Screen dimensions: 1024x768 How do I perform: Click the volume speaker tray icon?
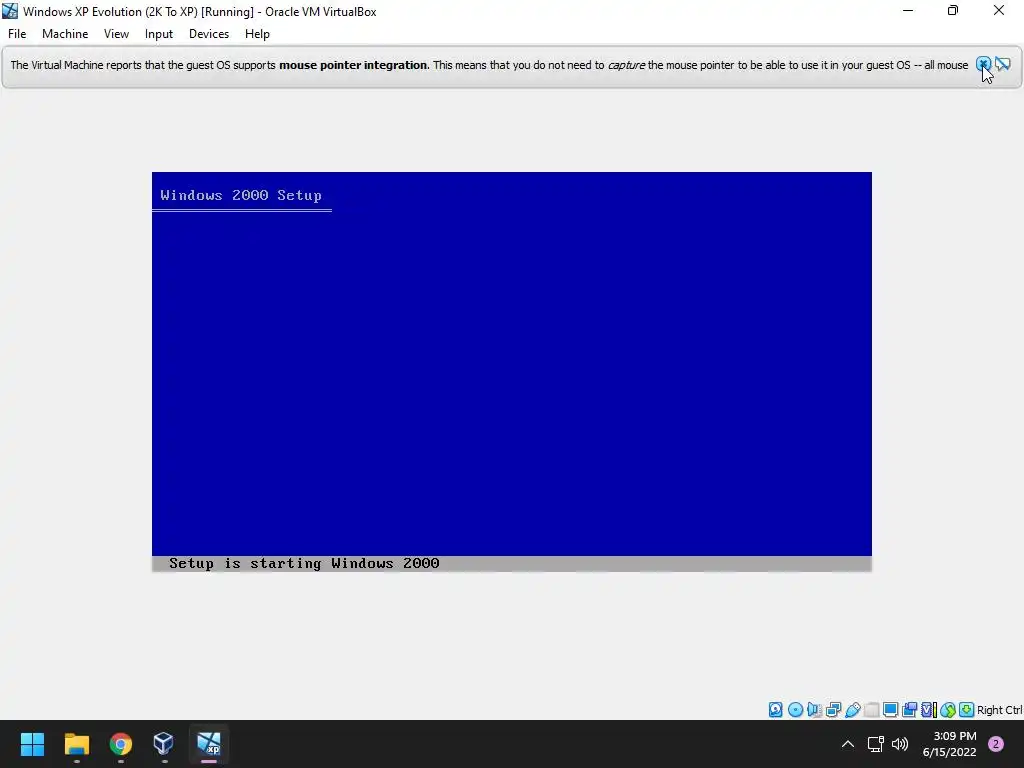click(x=900, y=744)
